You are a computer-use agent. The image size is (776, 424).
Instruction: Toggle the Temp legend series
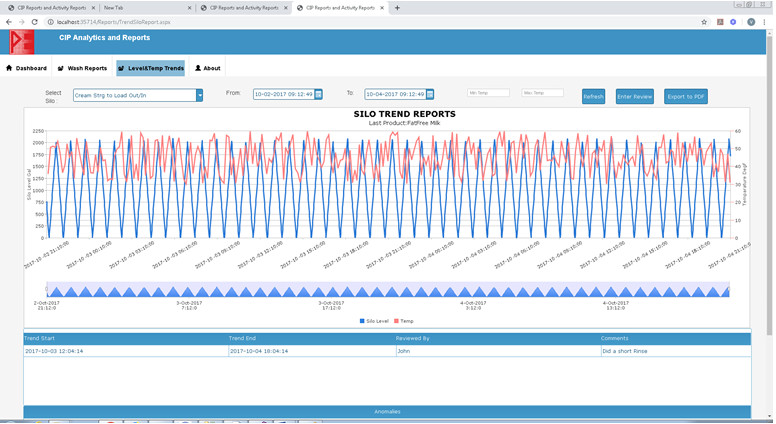(x=405, y=321)
